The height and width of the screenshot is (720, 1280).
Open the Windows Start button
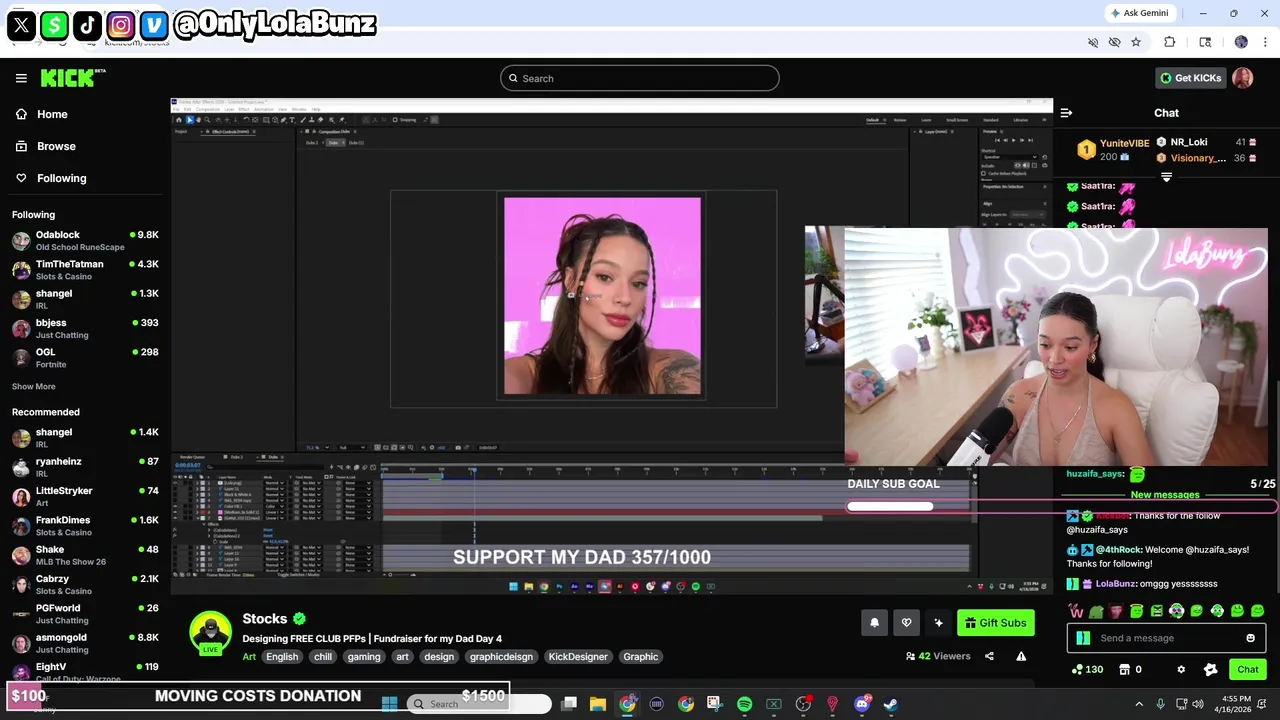(x=390, y=704)
